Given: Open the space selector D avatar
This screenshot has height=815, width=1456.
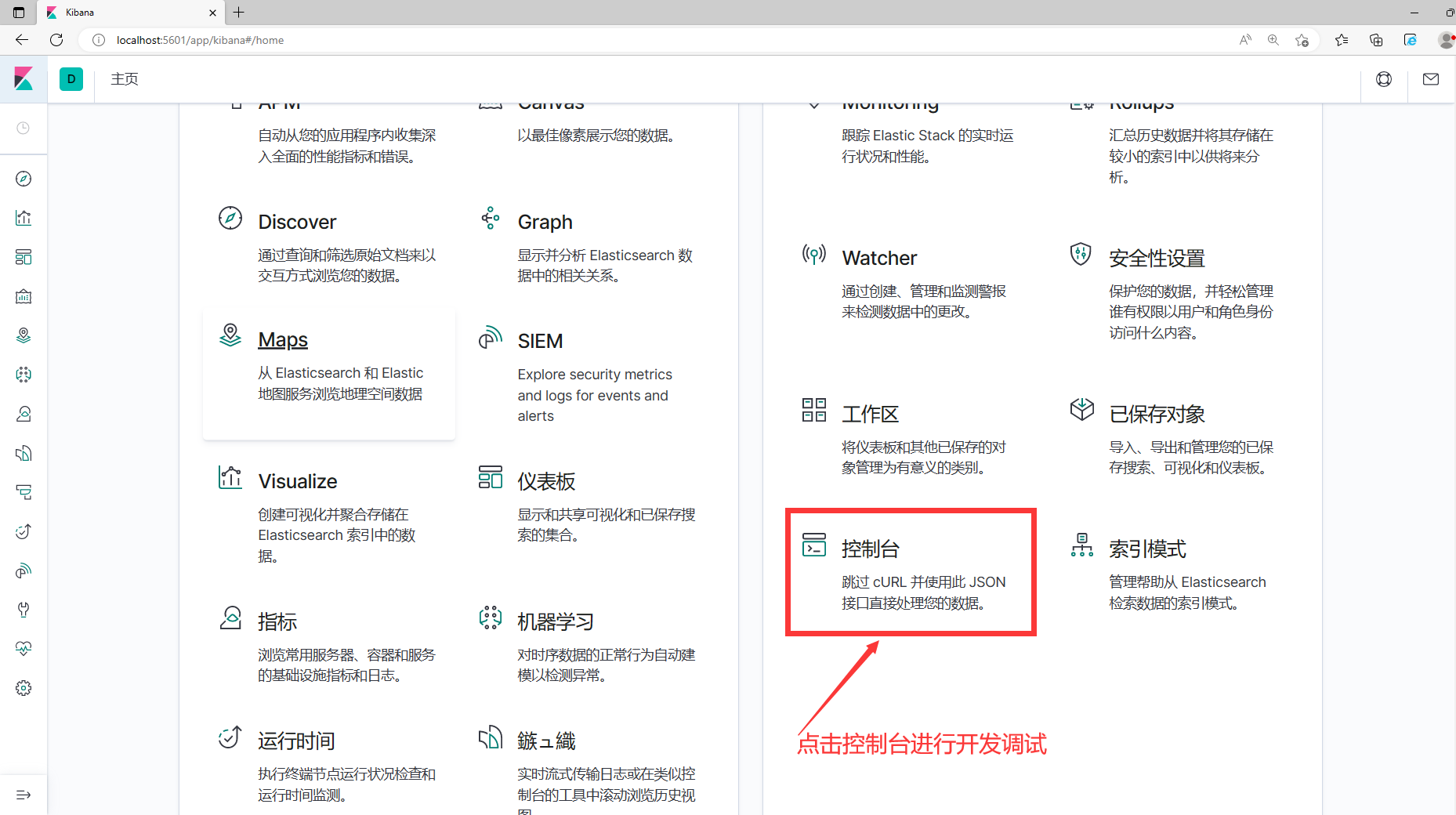Looking at the screenshot, I should point(71,78).
